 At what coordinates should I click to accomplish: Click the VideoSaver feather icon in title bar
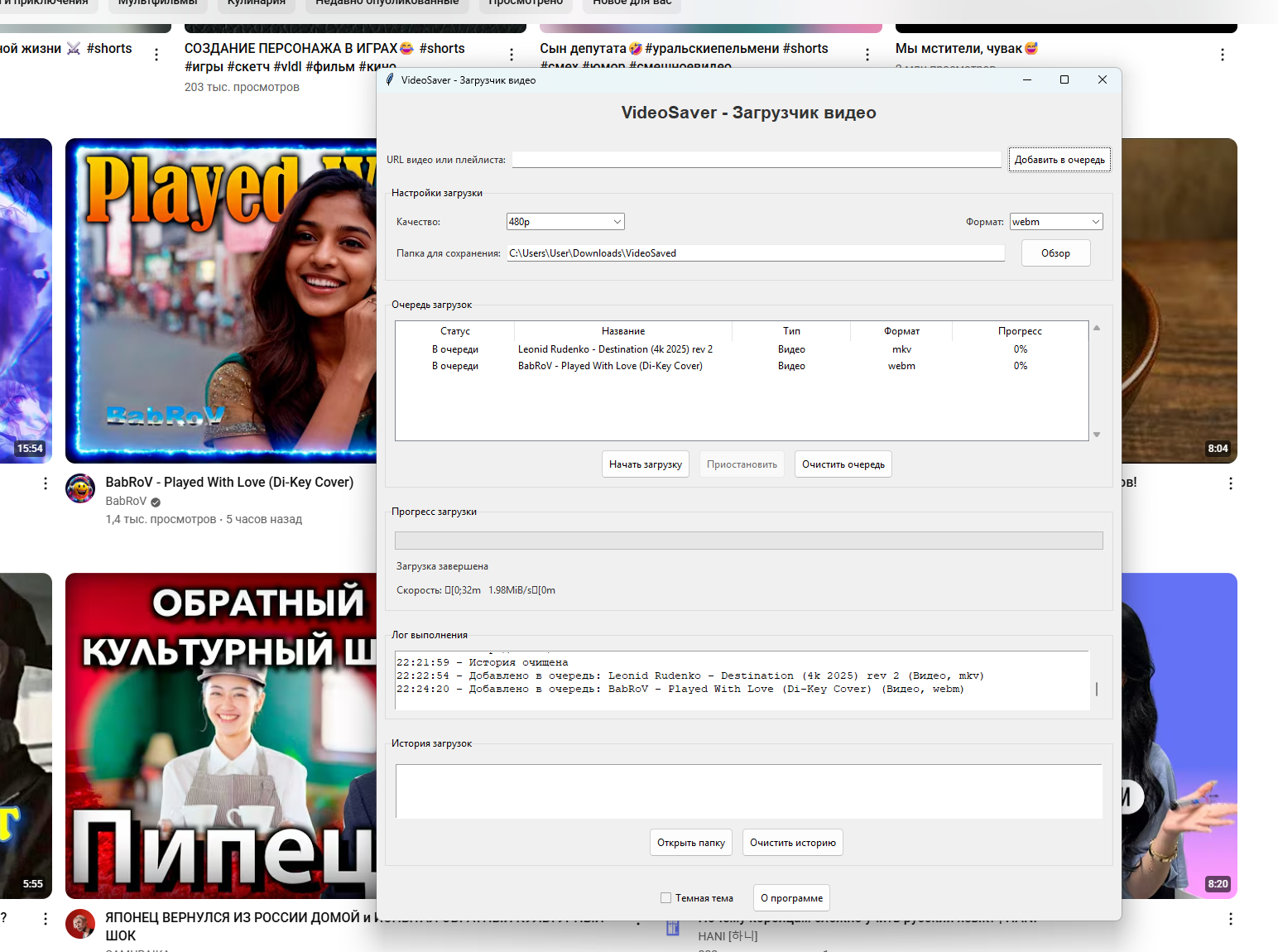[390, 79]
